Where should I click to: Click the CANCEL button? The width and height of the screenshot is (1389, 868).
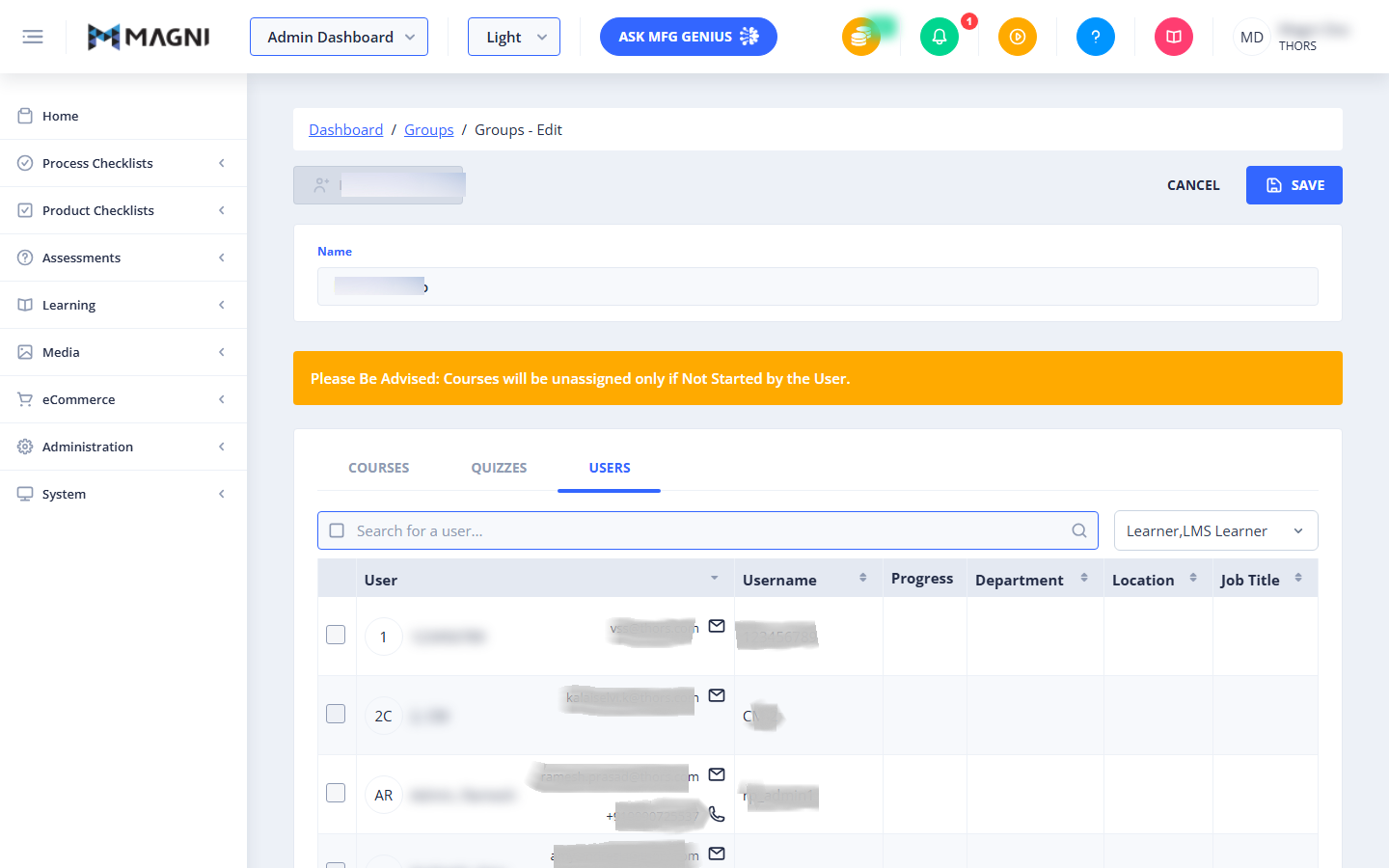point(1193,185)
